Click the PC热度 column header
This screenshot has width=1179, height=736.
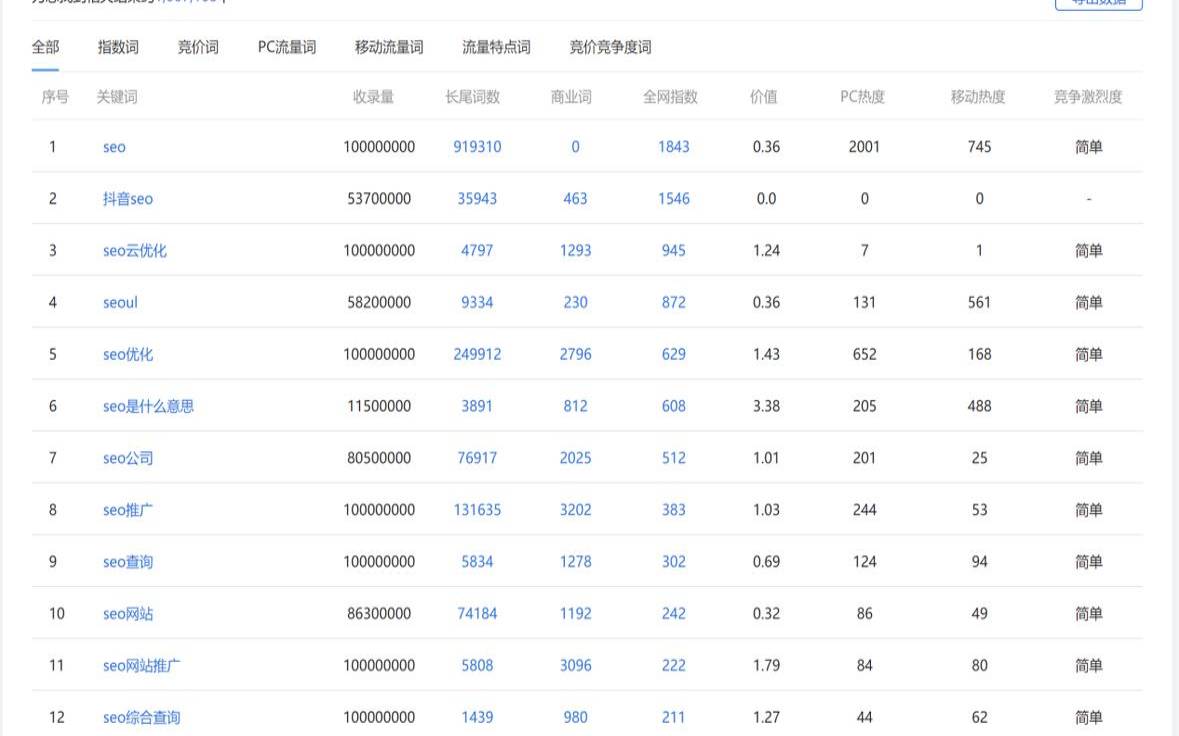click(x=862, y=97)
